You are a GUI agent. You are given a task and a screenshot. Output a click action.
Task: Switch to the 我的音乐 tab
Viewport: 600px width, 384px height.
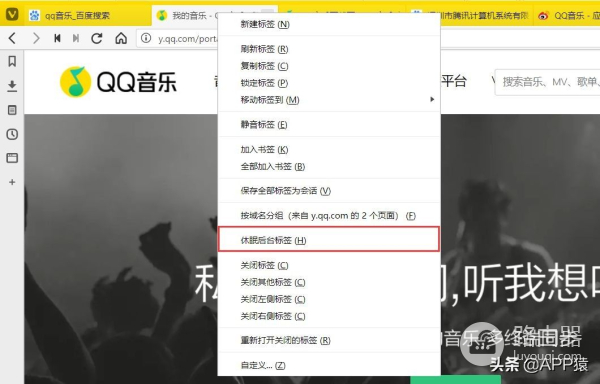pos(186,16)
